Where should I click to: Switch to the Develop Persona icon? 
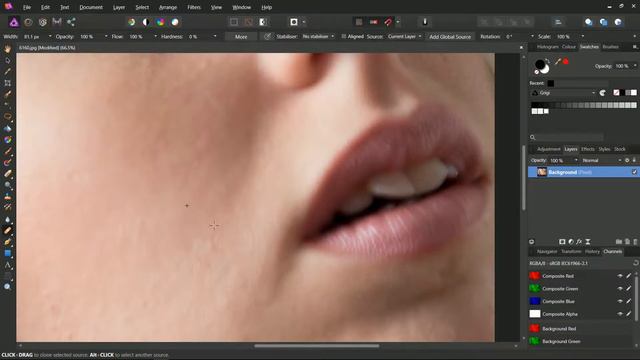point(42,22)
